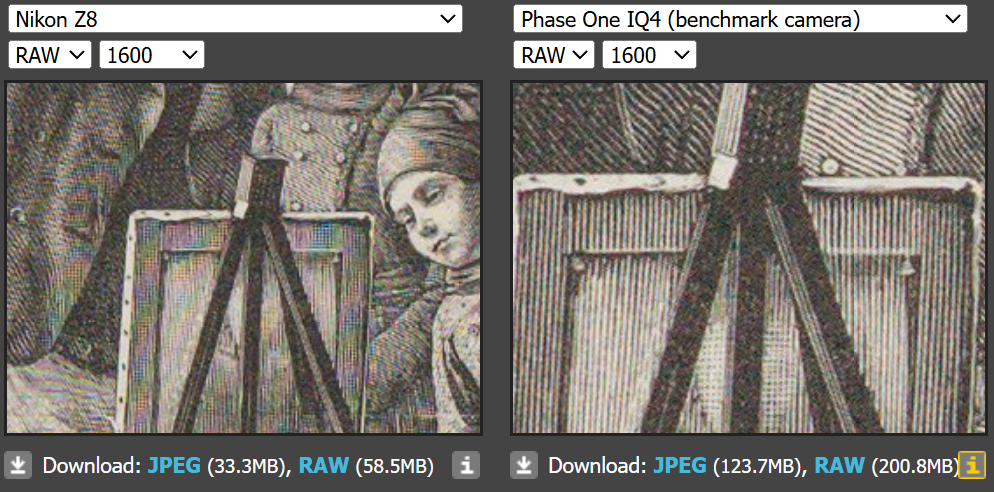
Task: Open the Phase One IQ4 camera dropdown
Action: pos(740,19)
